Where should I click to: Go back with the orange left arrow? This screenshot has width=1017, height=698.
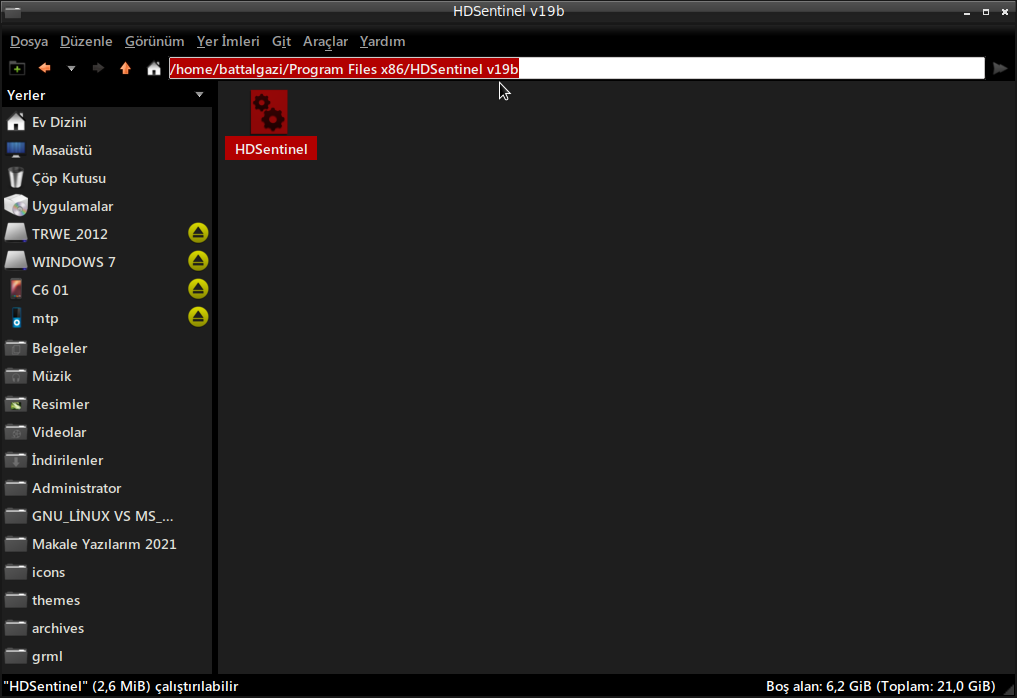coord(45,68)
